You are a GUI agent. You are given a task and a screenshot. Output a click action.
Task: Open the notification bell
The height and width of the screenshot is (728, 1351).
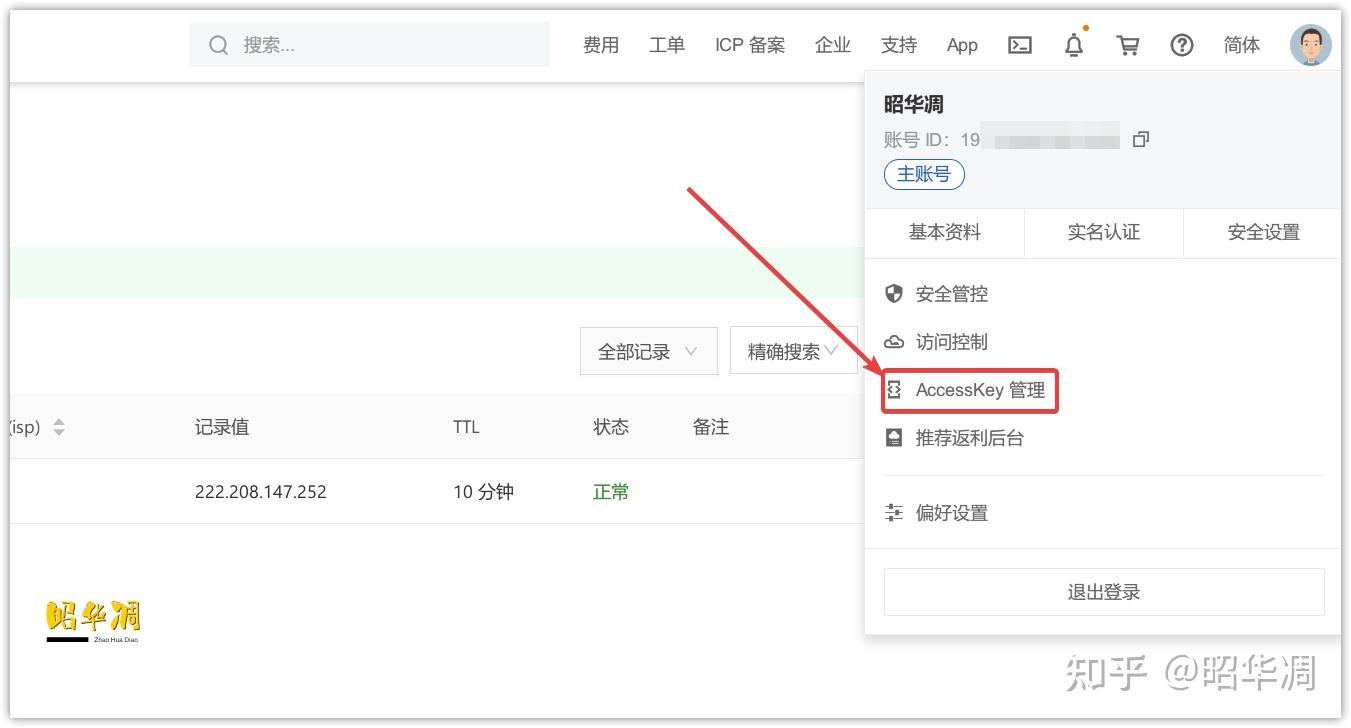coord(1074,45)
